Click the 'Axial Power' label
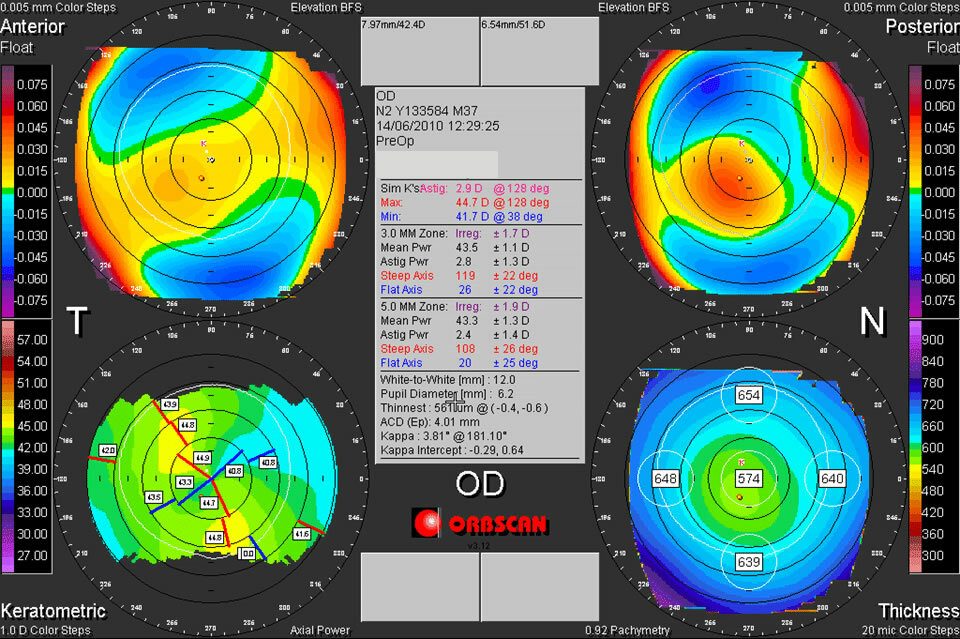Image resolution: width=960 pixels, height=639 pixels. 320,630
